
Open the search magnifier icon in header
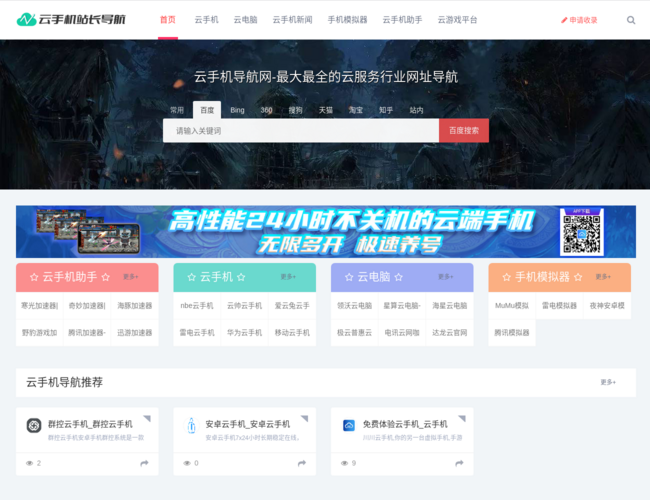tap(631, 20)
